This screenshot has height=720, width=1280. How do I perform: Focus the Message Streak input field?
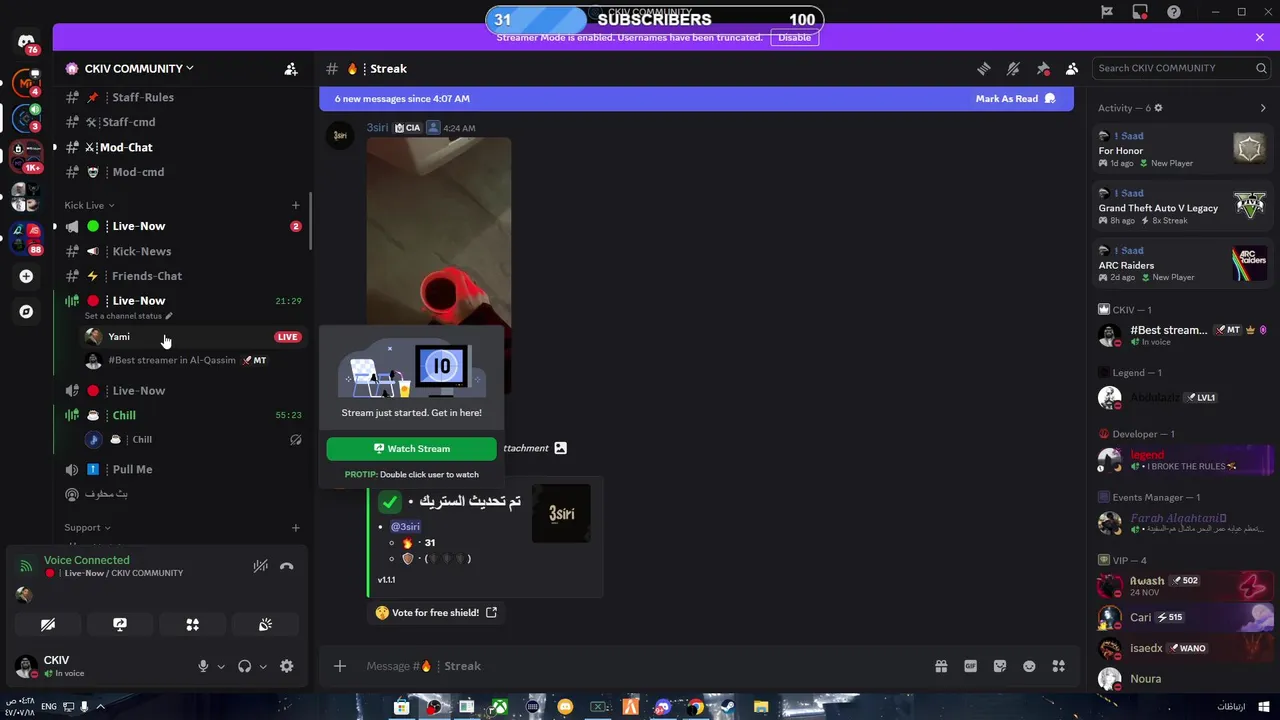[x=640, y=666]
